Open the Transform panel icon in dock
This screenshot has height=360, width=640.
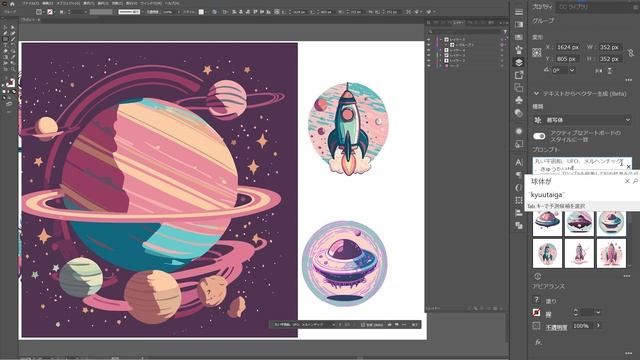[x=519, y=200]
